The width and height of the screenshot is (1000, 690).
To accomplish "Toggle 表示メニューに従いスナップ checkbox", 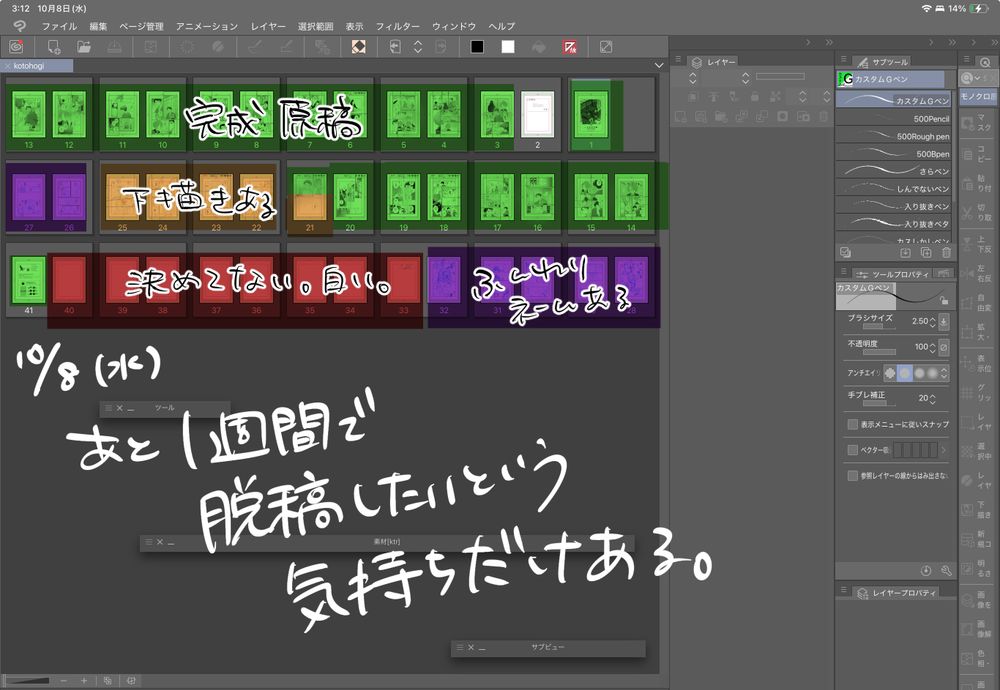I will [852, 424].
